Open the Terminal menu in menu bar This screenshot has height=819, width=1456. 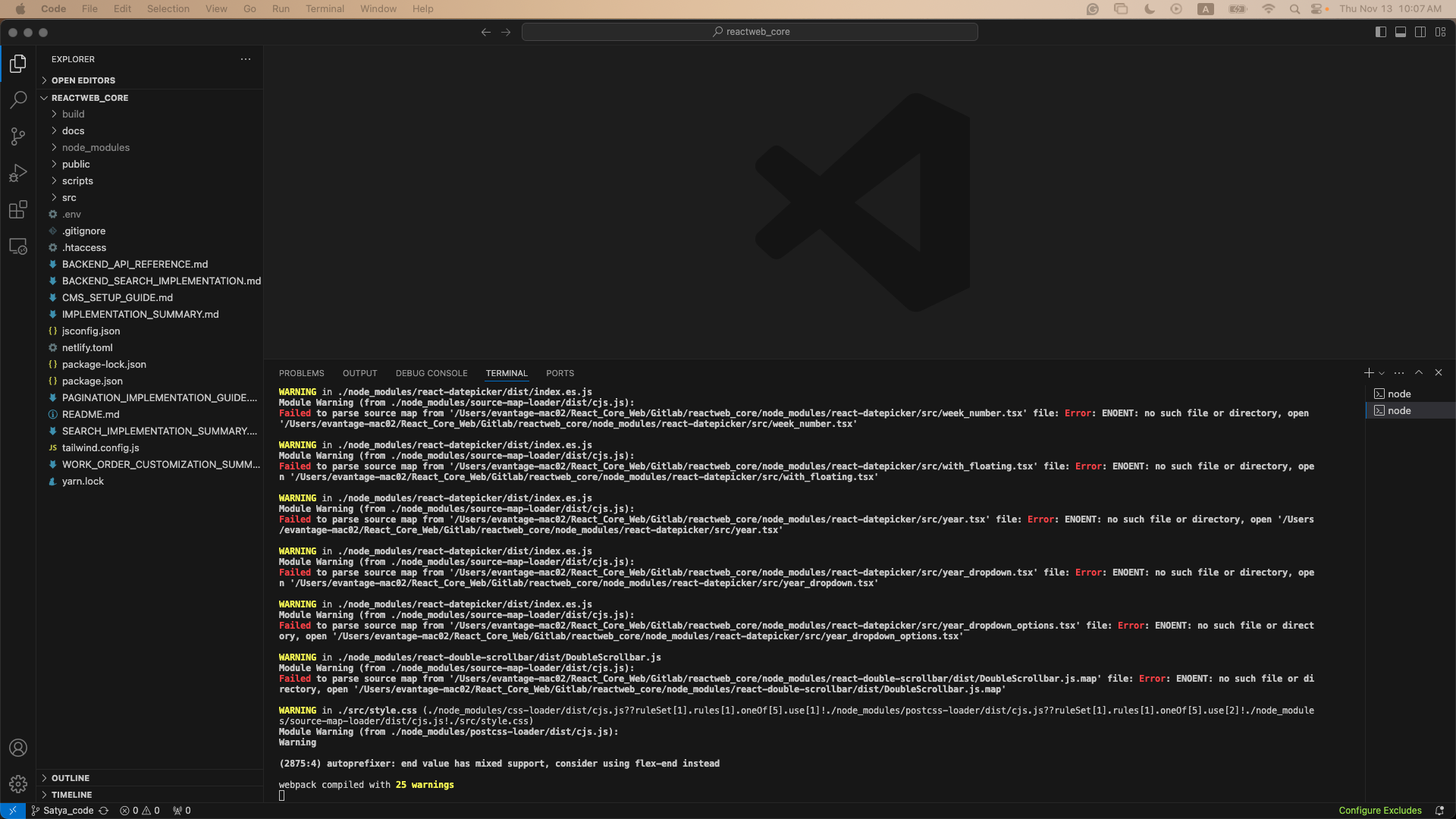pos(325,9)
